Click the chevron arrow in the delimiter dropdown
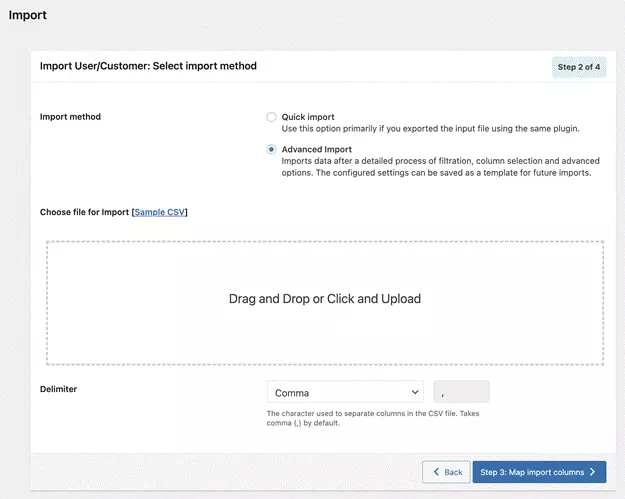The height and width of the screenshot is (499, 625). [x=415, y=392]
